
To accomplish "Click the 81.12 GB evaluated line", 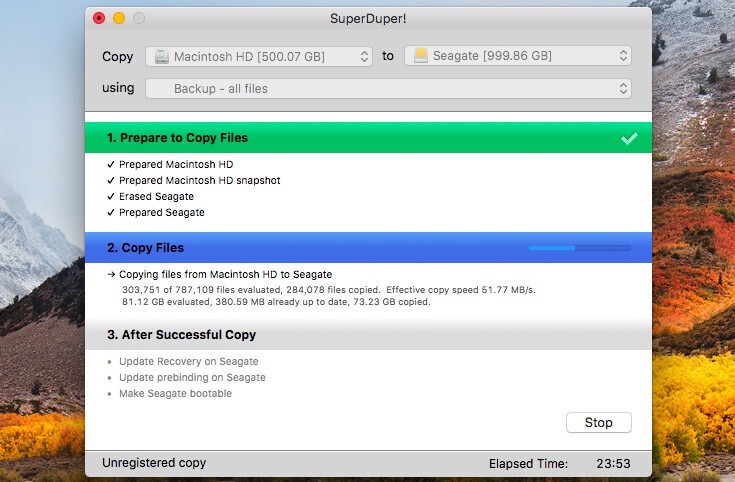I will [x=276, y=302].
